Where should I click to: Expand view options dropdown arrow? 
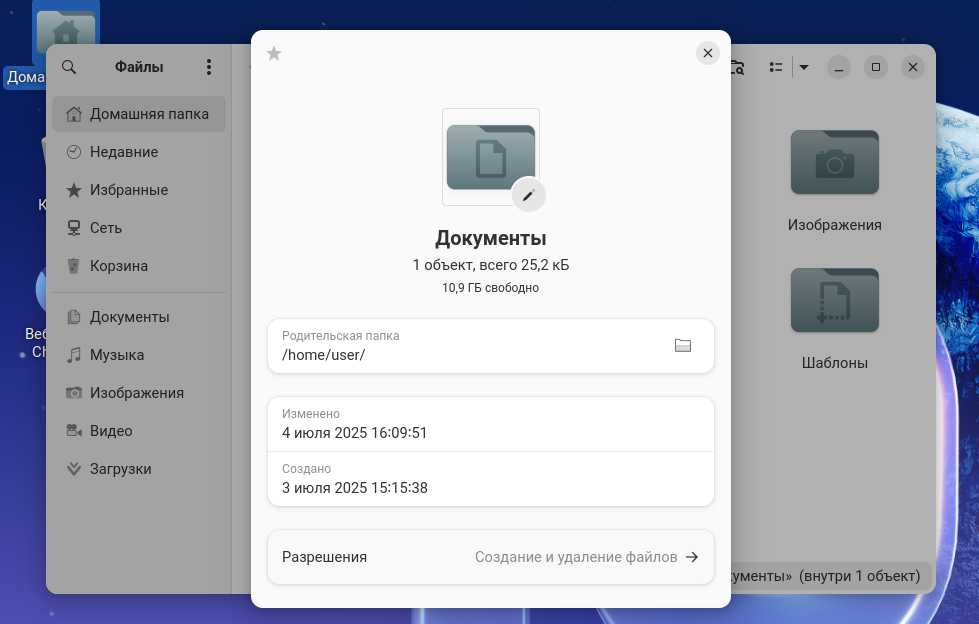[803, 67]
